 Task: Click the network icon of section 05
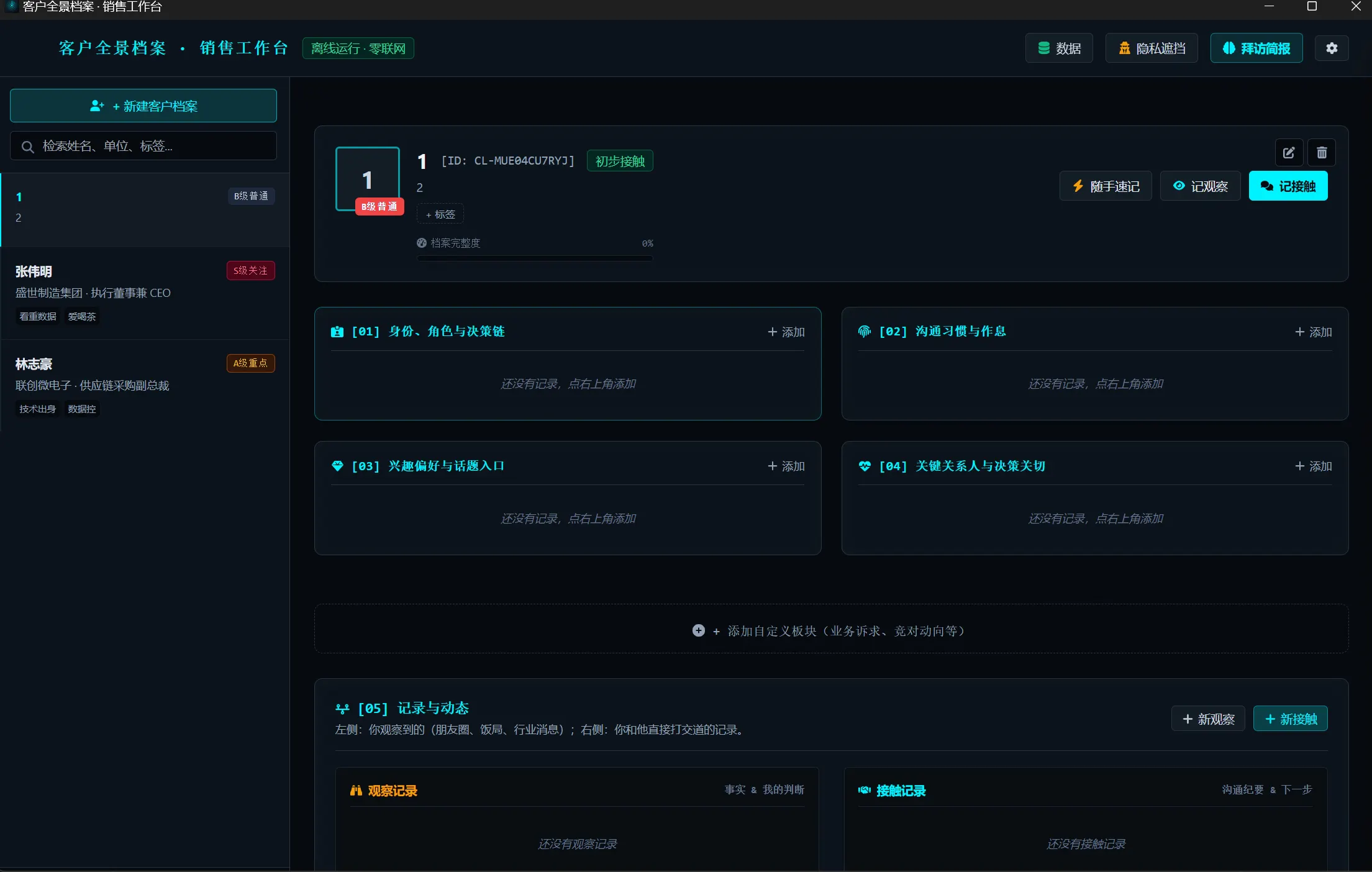(x=342, y=709)
